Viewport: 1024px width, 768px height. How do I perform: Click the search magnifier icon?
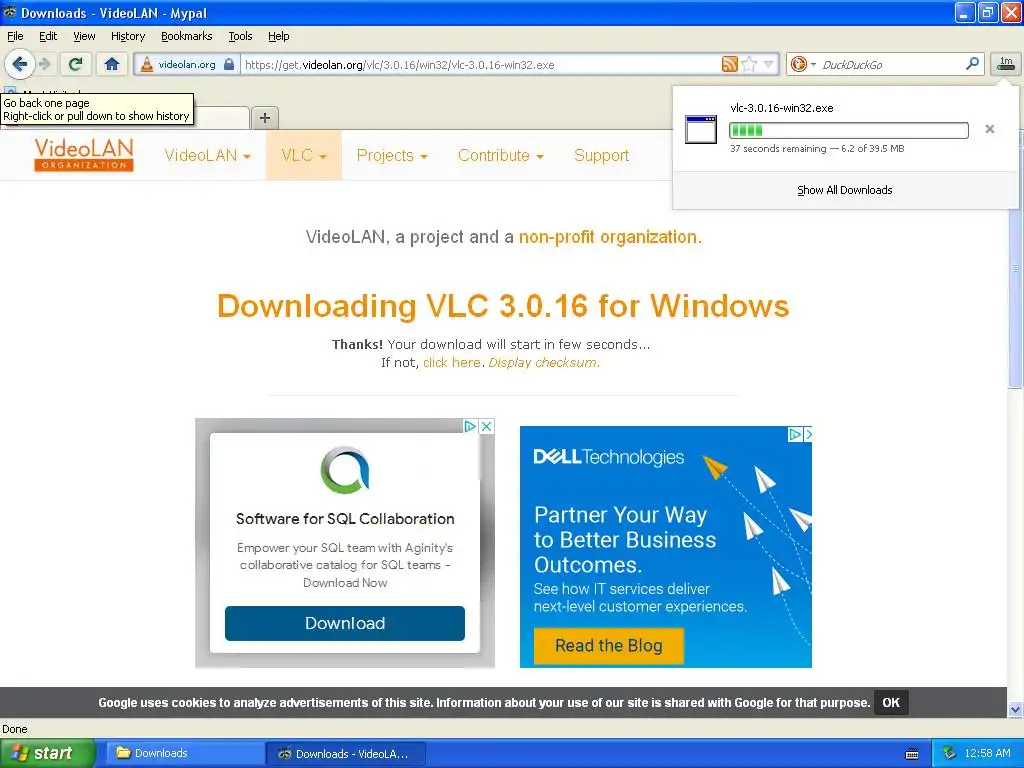coord(972,63)
